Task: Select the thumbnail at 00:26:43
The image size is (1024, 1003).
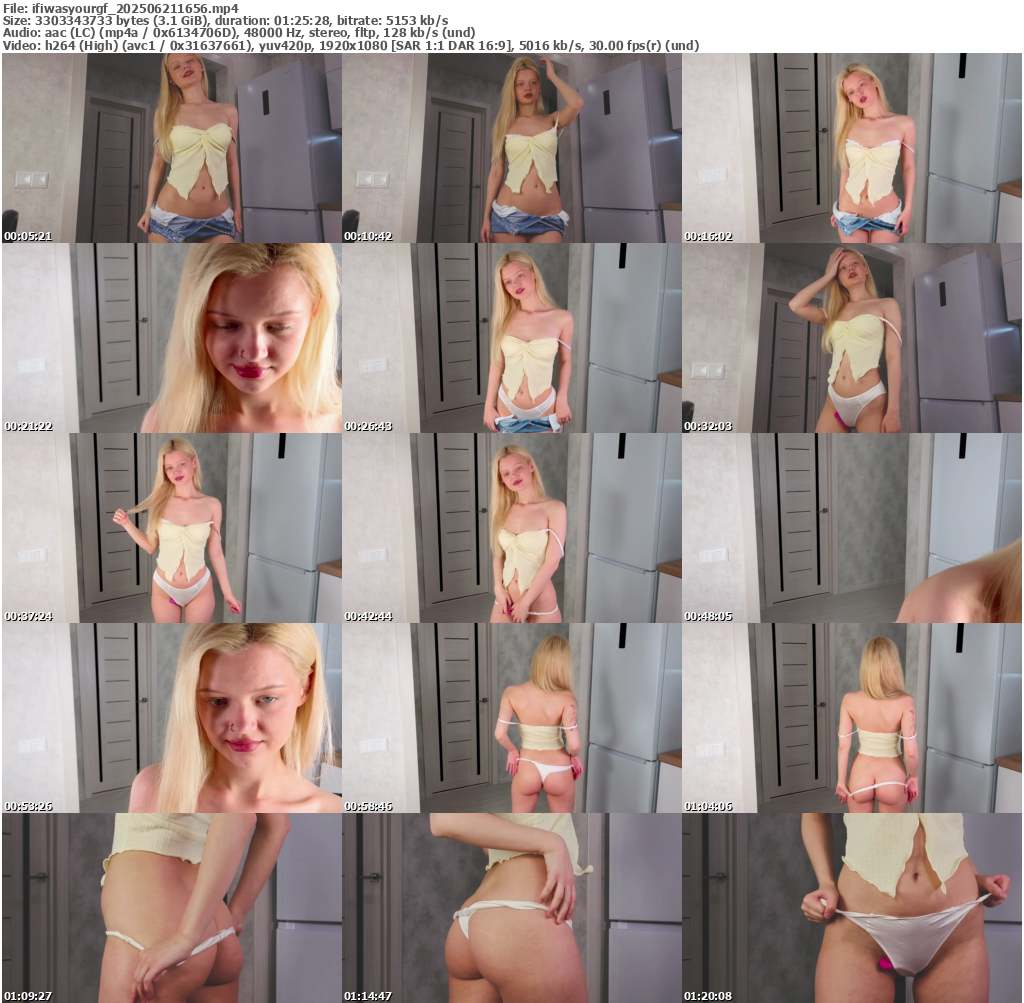Action: click(x=511, y=338)
